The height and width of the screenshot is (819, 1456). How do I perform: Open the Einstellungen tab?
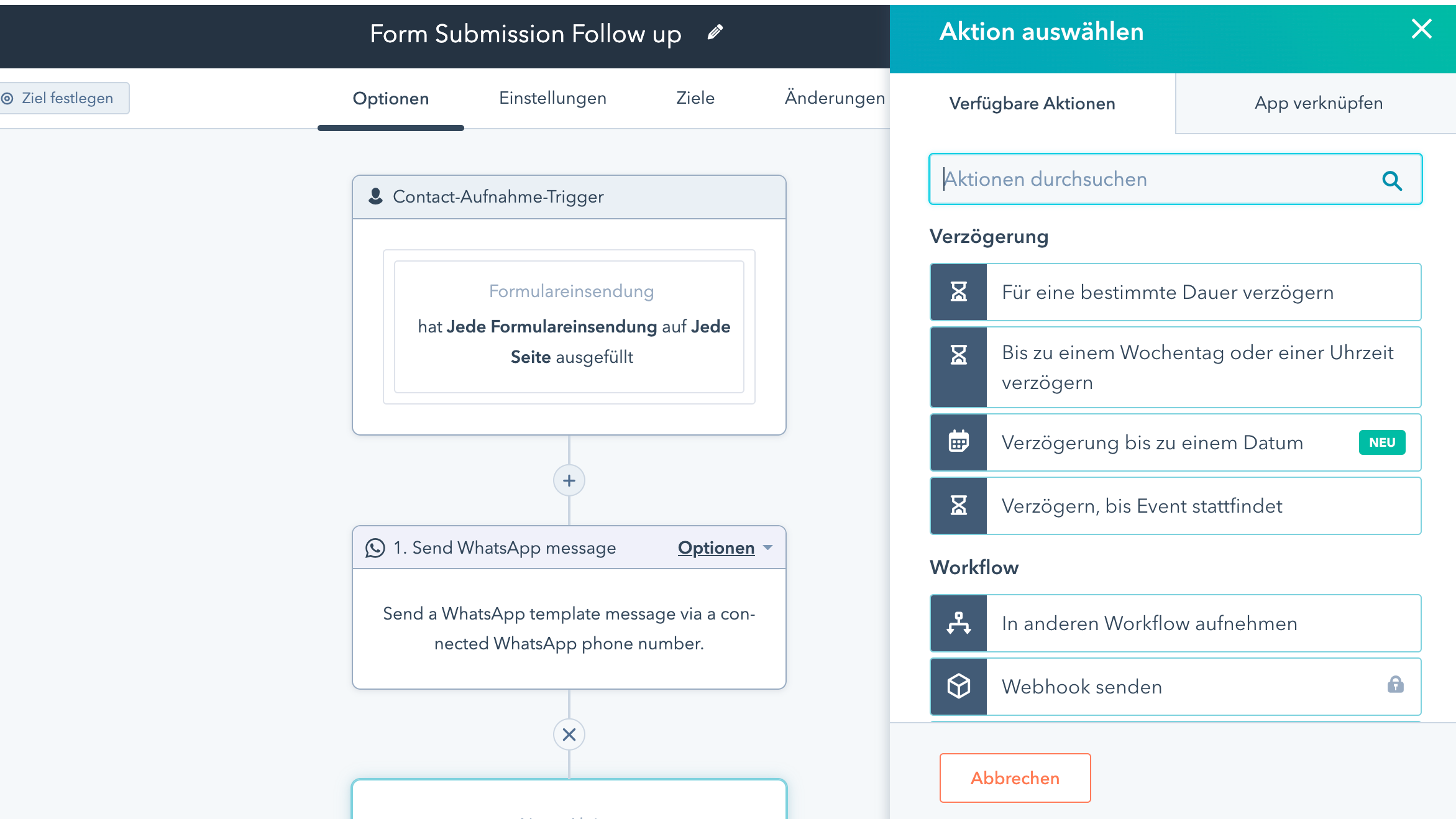pos(552,98)
